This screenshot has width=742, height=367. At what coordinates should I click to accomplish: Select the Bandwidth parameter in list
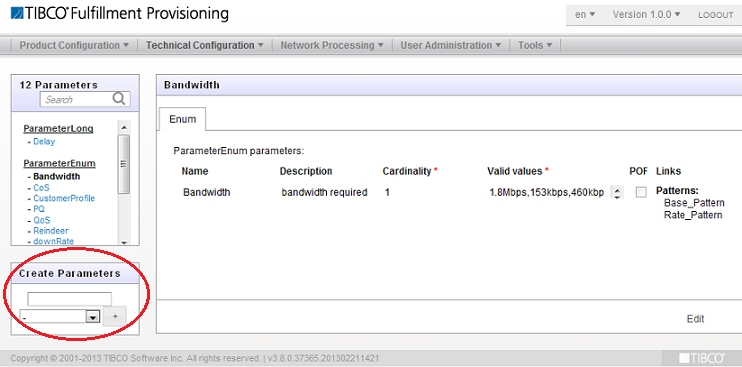56,176
